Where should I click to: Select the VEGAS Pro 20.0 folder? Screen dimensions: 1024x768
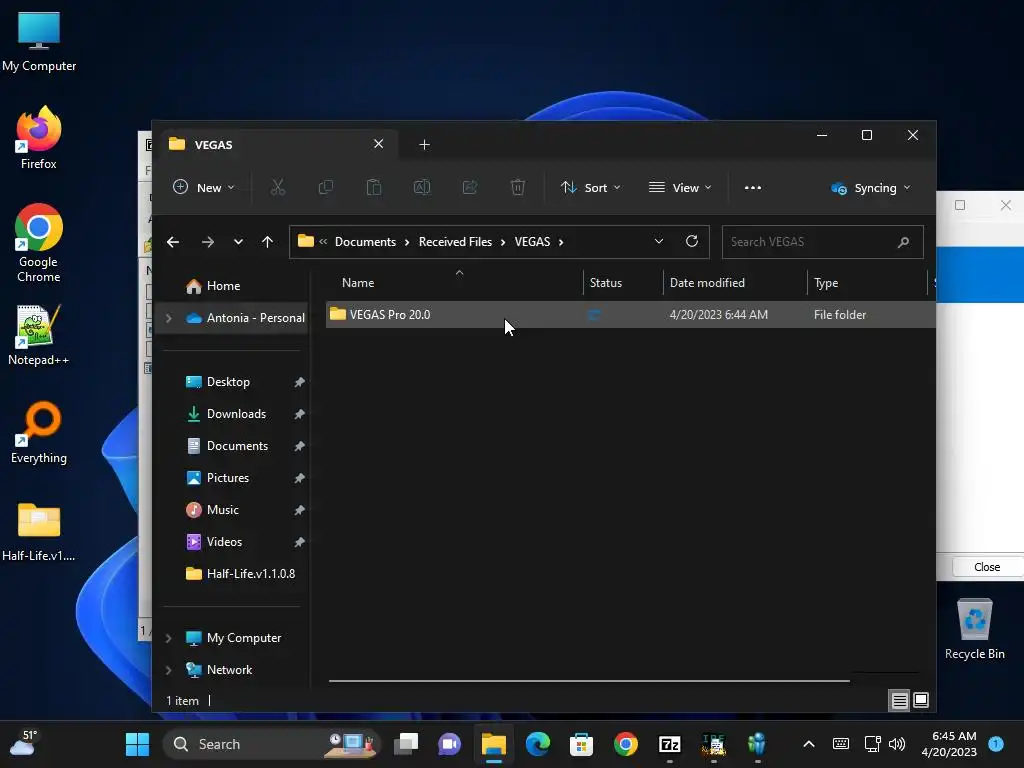pos(630,315)
